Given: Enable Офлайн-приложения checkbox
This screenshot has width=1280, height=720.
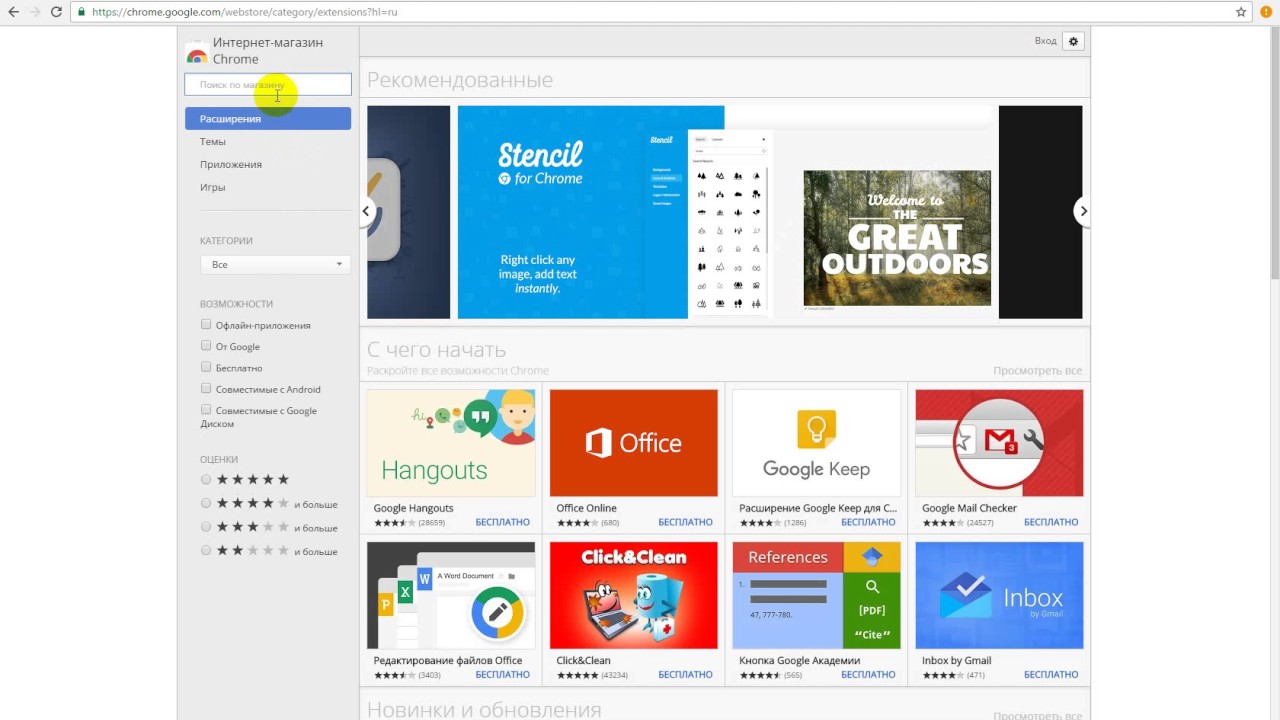Looking at the screenshot, I should [x=206, y=324].
